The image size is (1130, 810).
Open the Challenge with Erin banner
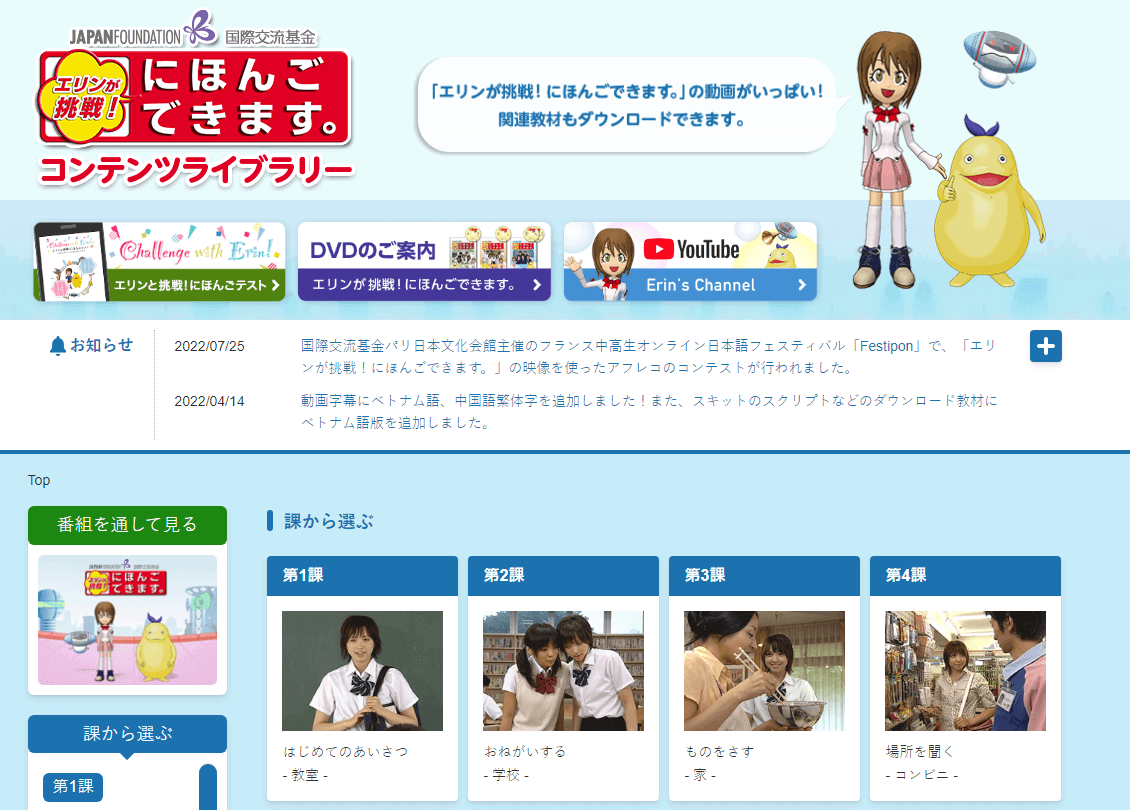159,262
